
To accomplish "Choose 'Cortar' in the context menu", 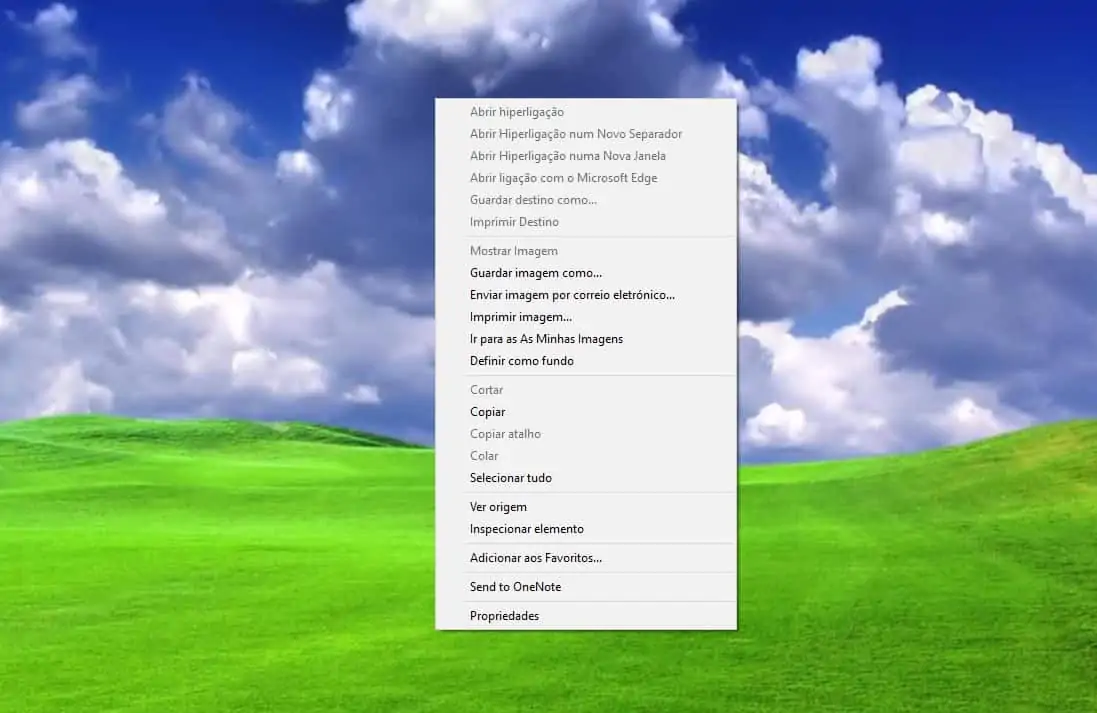I will 586,390.
